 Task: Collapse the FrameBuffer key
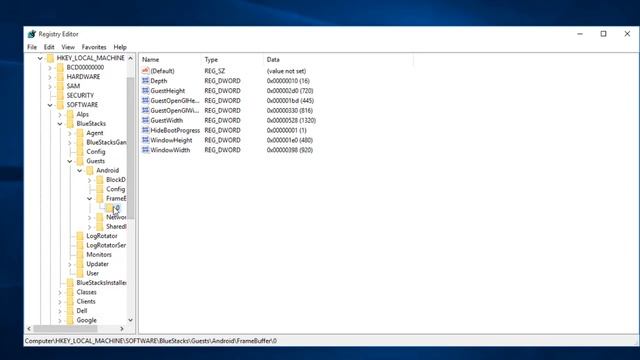[x=89, y=199]
